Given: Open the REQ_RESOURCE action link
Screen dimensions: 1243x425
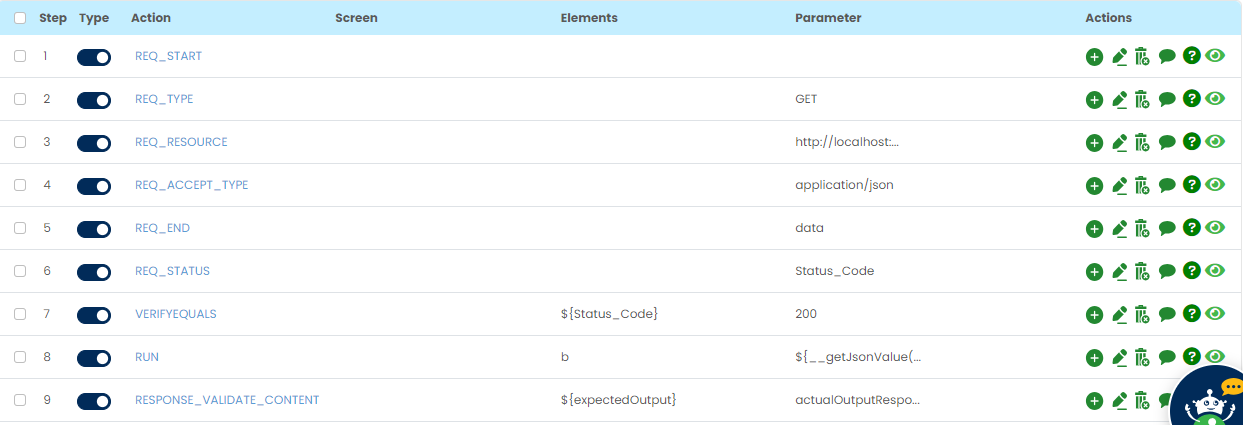Looking at the screenshot, I should (x=181, y=142).
